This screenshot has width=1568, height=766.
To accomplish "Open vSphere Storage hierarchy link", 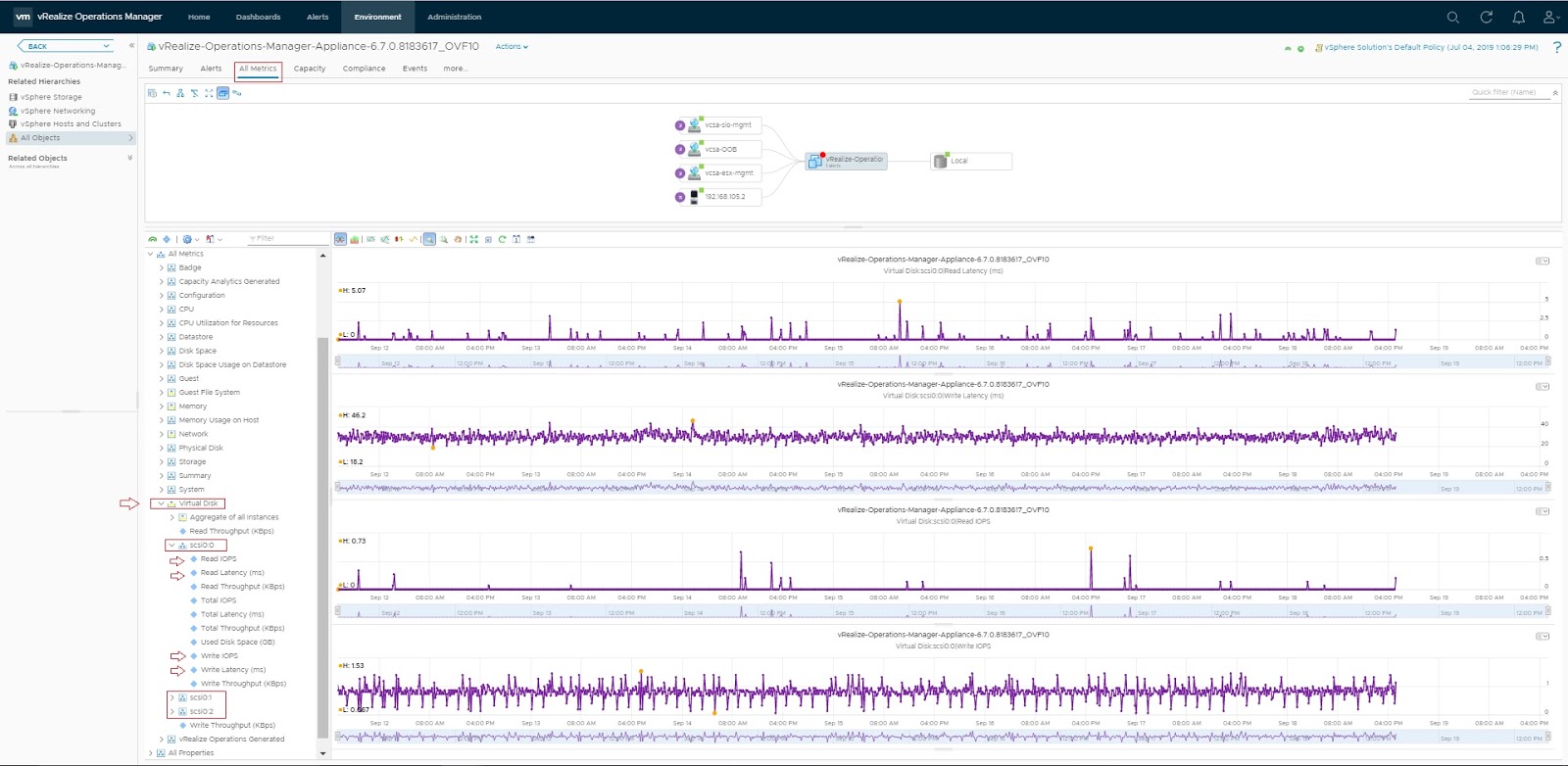I will click(51, 97).
